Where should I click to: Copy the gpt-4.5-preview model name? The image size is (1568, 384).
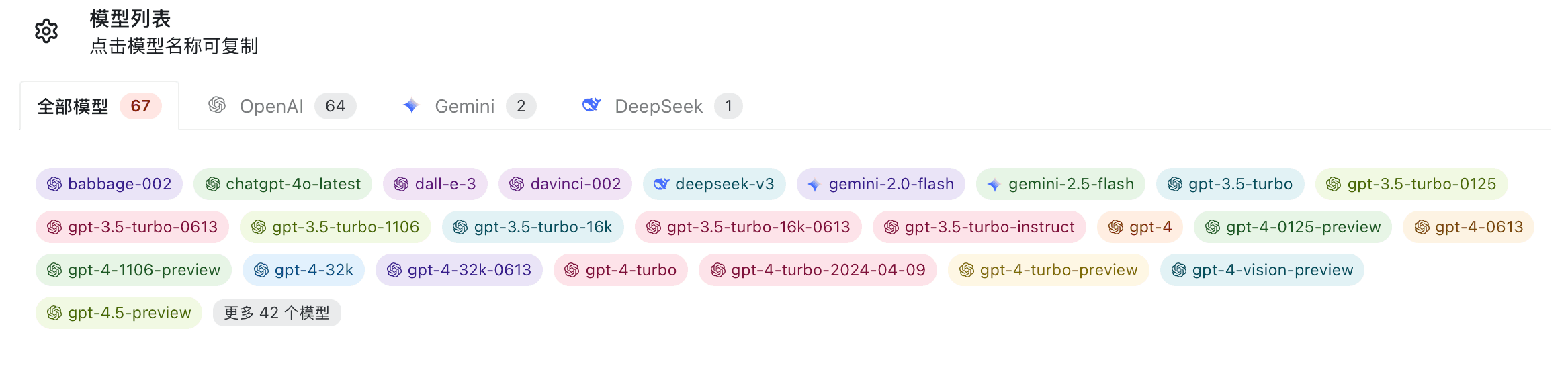coord(129,313)
